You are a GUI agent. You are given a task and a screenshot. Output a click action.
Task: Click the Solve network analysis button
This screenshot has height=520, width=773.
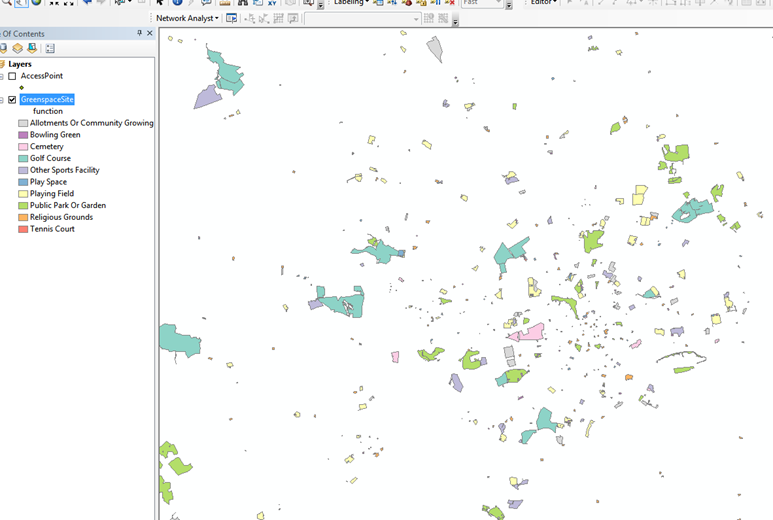(x=279, y=19)
